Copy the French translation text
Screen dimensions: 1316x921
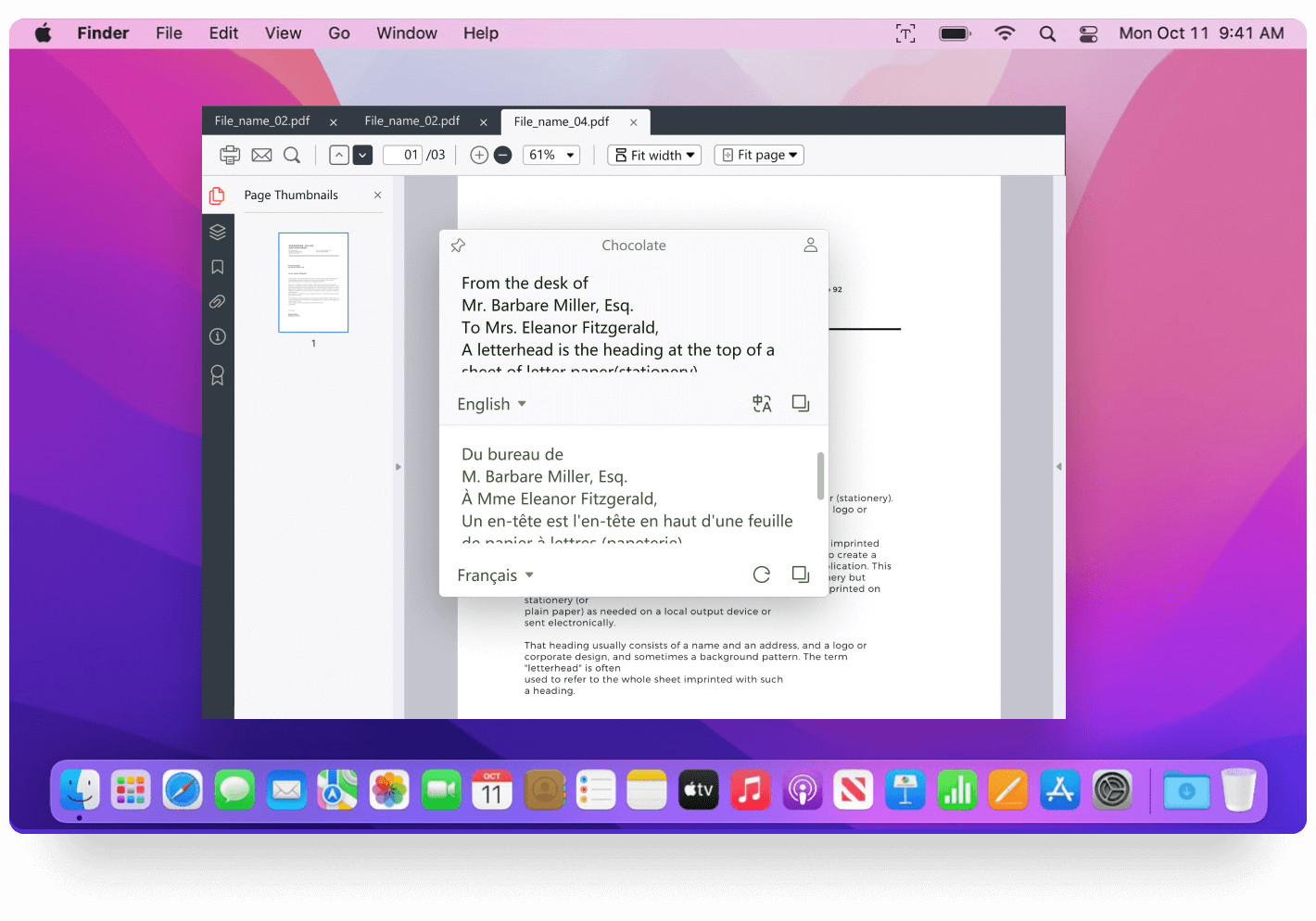pyautogui.click(x=801, y=574)
